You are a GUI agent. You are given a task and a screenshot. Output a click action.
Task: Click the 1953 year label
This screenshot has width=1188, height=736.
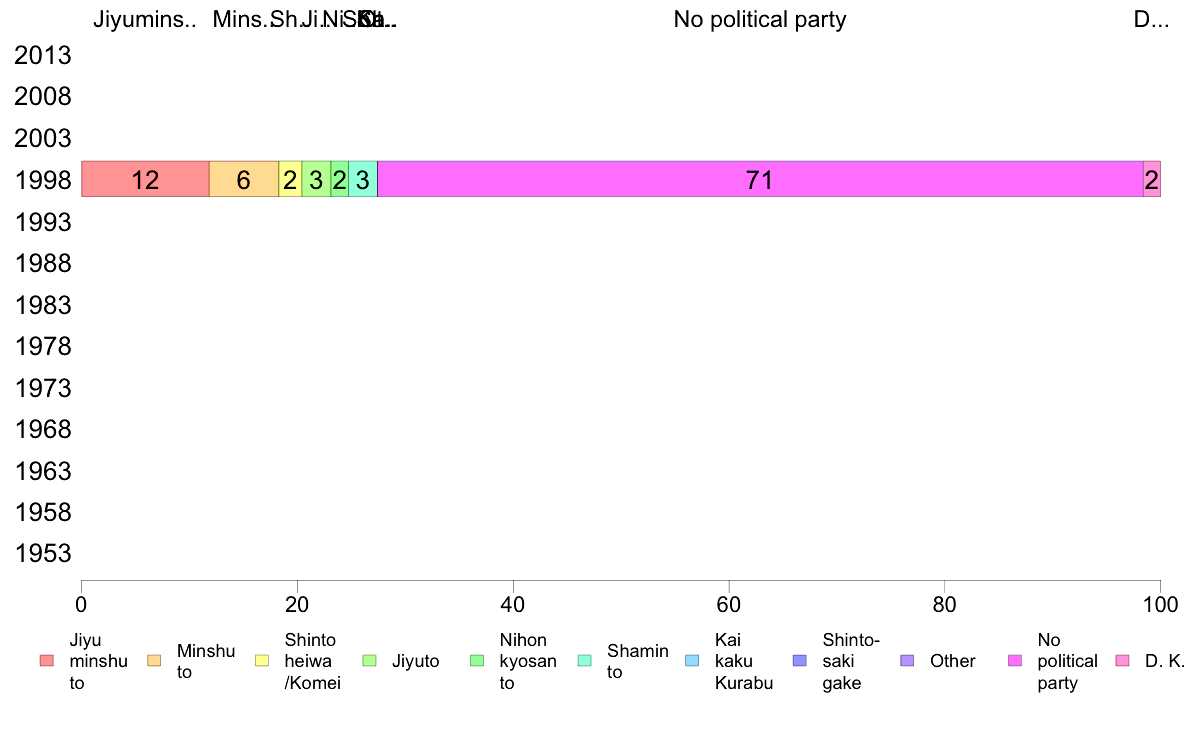[x=43, y=553]
